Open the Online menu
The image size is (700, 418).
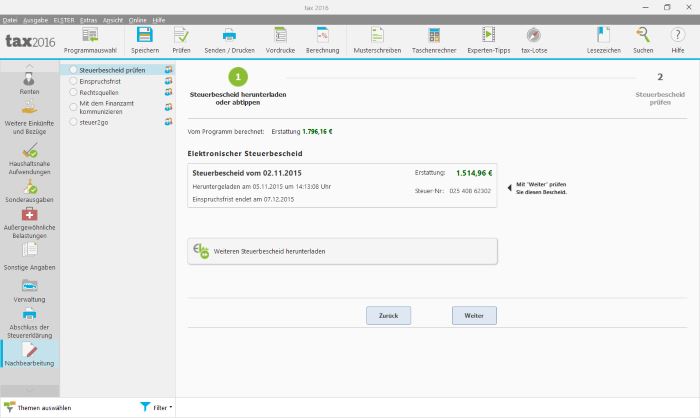(x=138, y=20)
